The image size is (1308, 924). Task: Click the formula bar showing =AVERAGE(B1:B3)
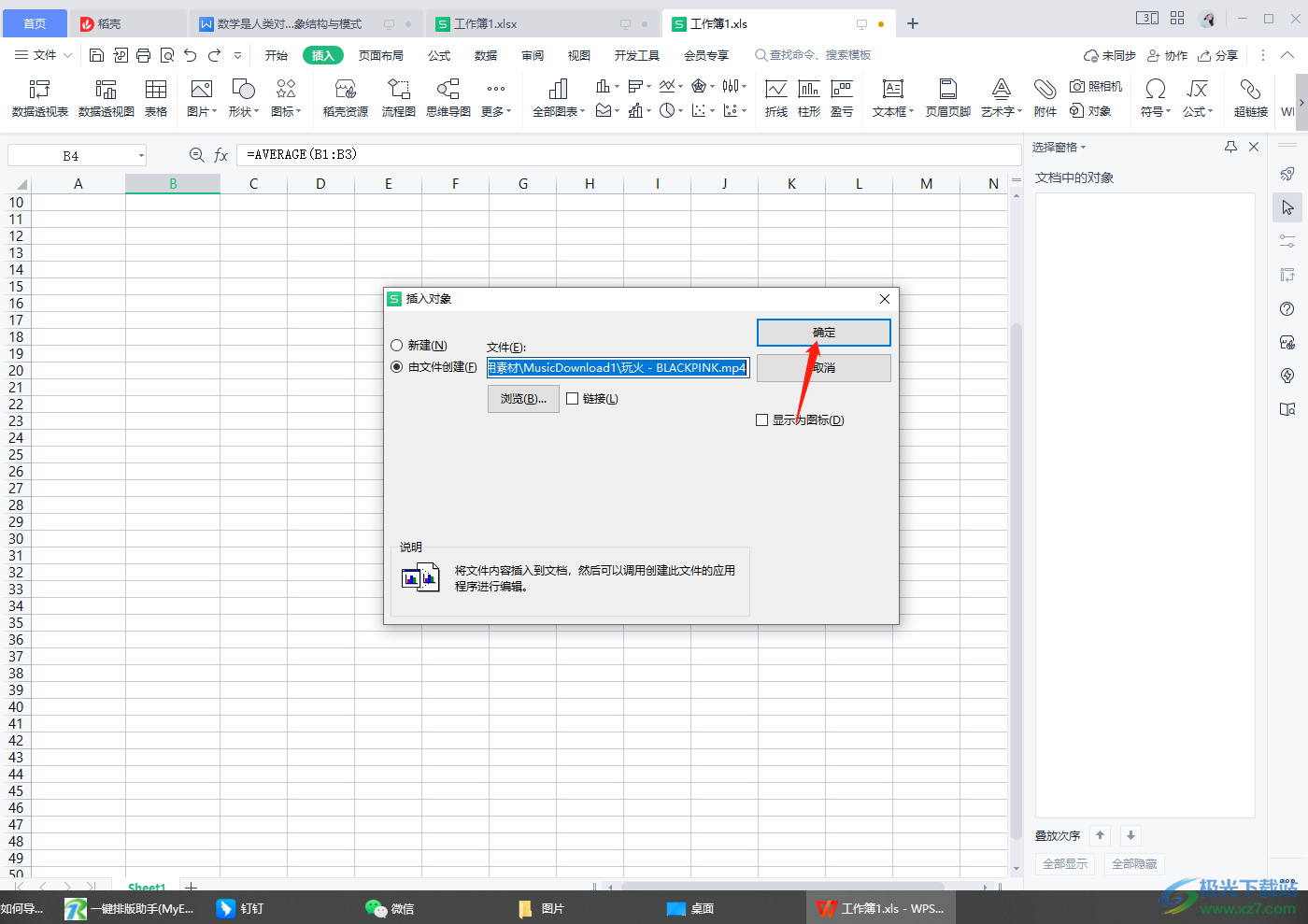point(628,155)
